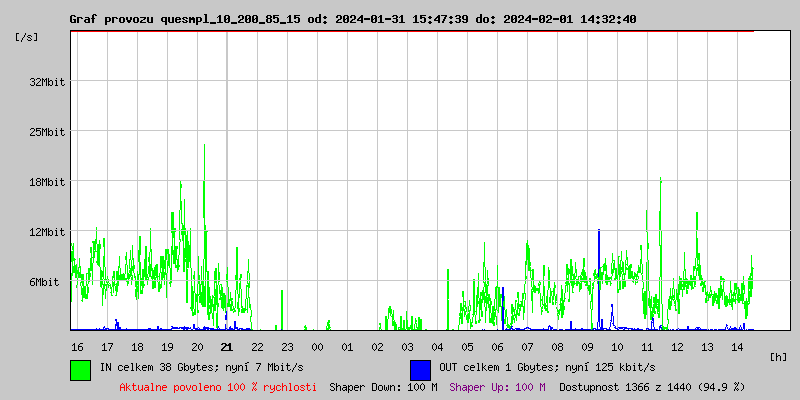Click the 12Mbit y-axis label
The image size is (800, 400).
coord(47,232)
